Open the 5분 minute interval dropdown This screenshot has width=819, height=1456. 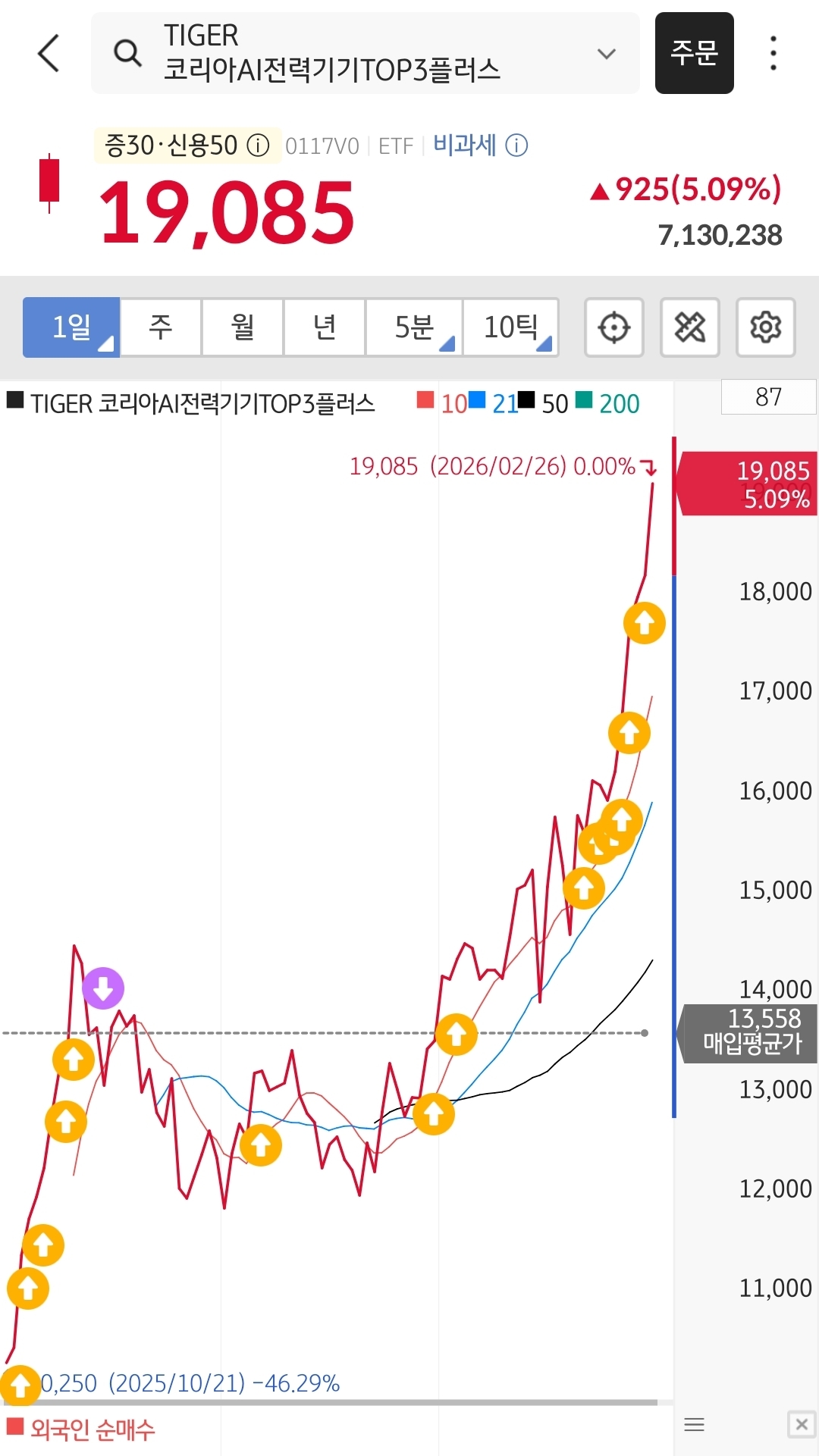(x=414, y=327)
